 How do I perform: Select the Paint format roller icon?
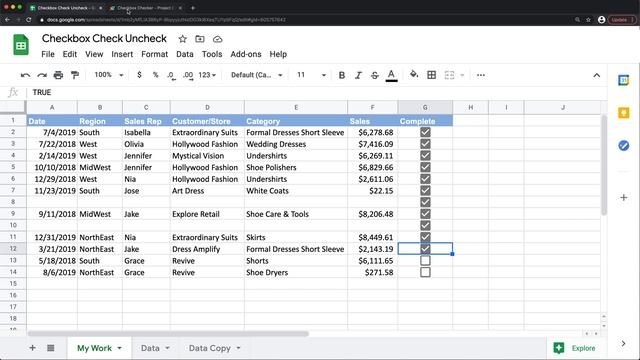[75, 75]
